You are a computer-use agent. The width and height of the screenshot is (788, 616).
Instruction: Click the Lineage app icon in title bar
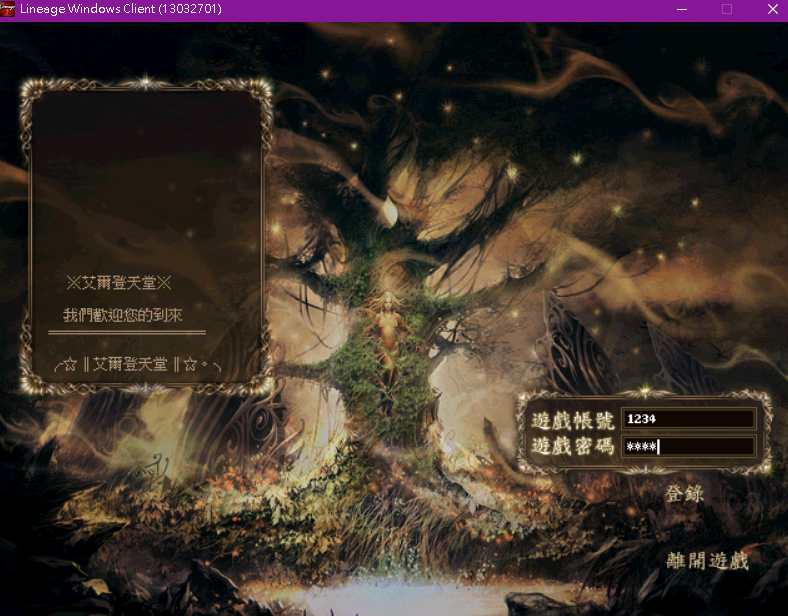pyautogui.click(x=8, y=9)
